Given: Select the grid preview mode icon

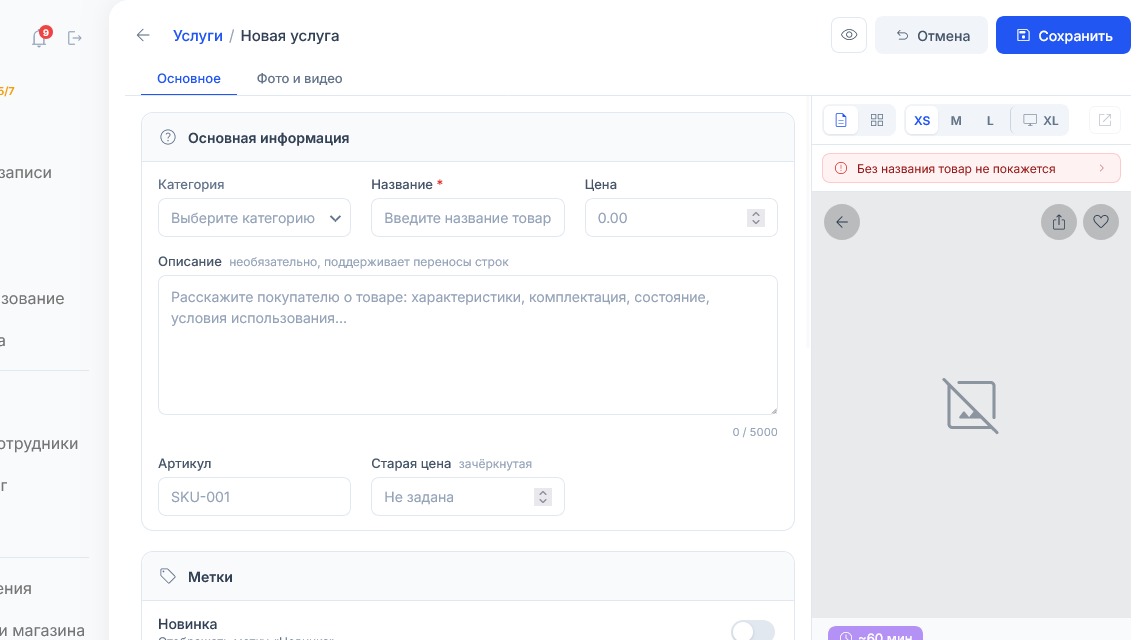Looking at the screenshot, I should [876, 121].
